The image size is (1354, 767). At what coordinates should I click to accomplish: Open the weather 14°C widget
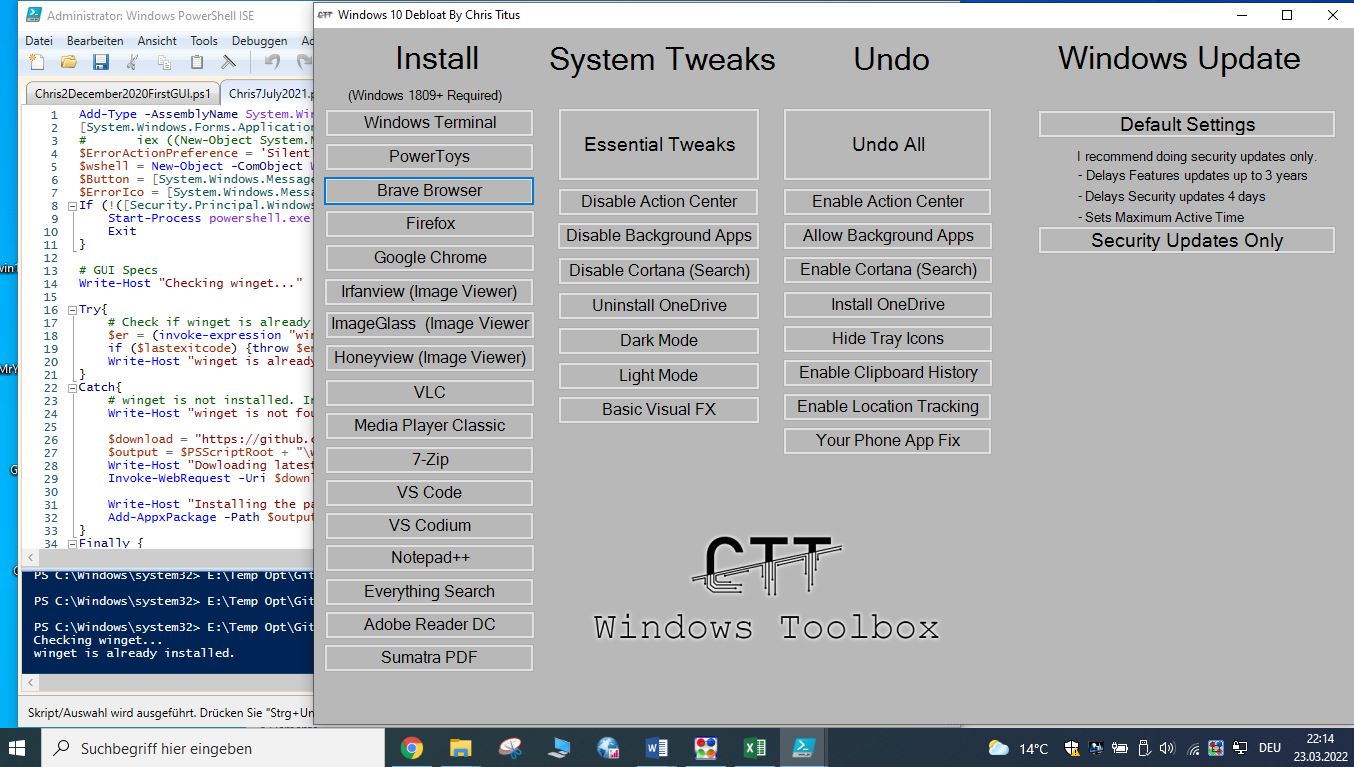(x=1018, y=747)
